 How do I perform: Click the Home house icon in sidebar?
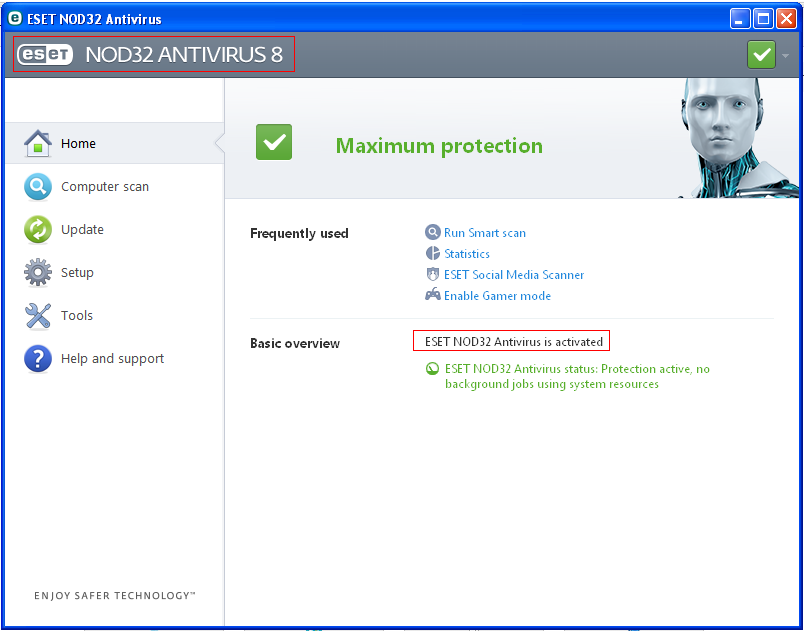click(x=37, y=143)
